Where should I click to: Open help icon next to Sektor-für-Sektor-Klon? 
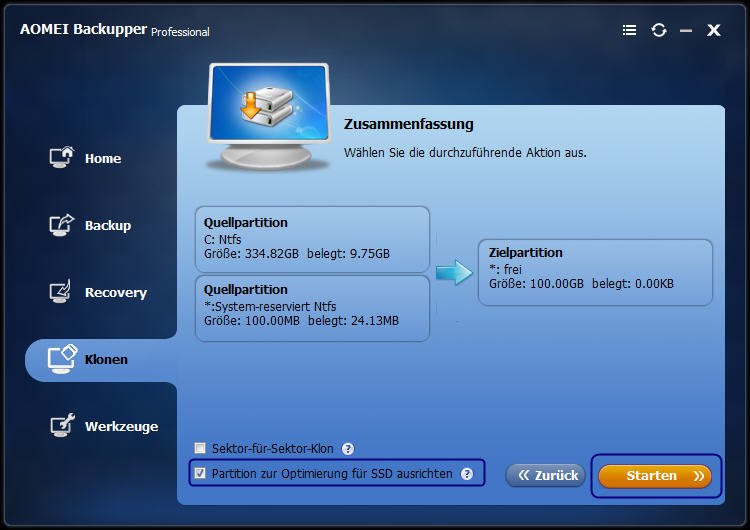coord(348,449)
